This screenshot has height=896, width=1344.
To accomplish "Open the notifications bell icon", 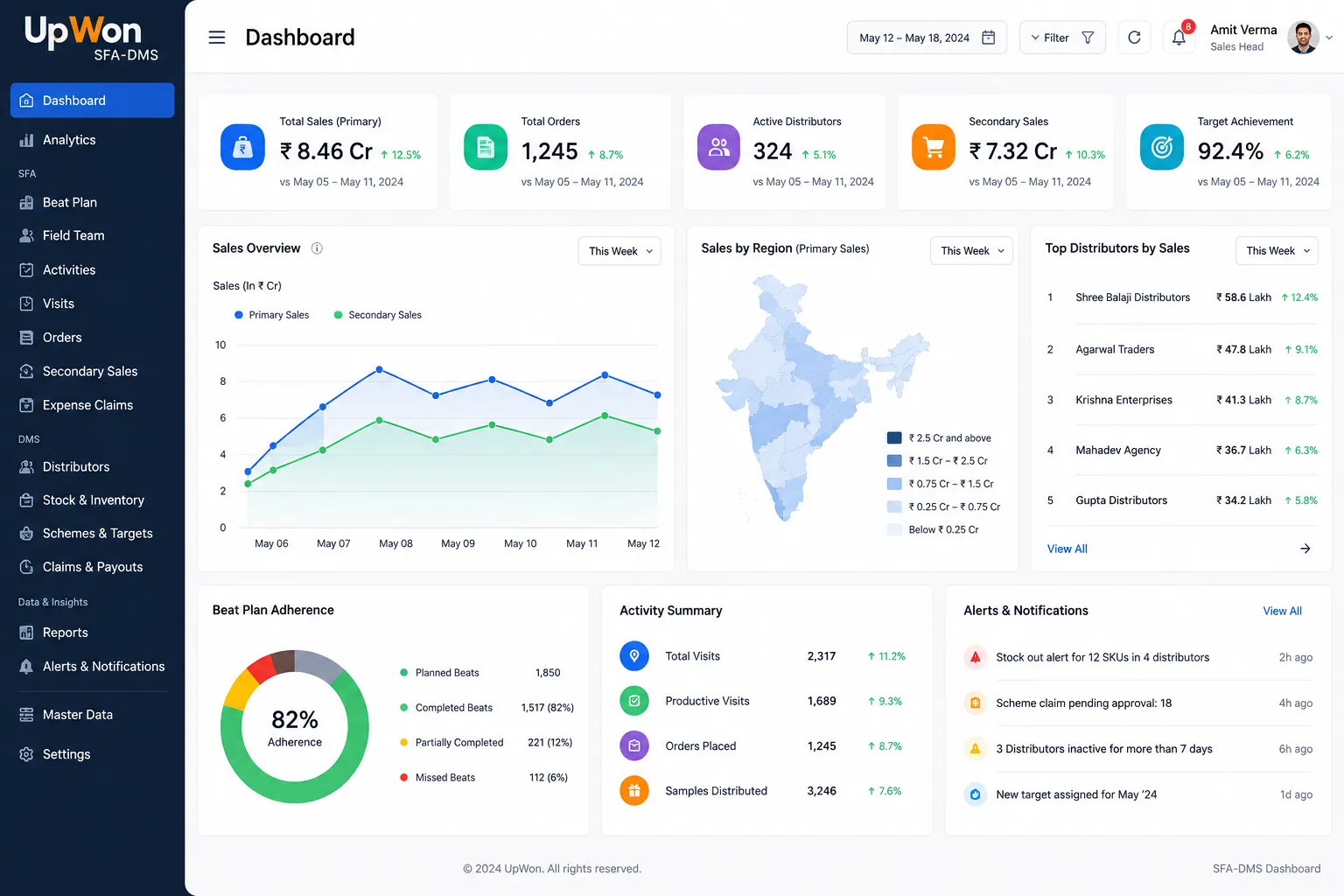I will [1179, 38].
